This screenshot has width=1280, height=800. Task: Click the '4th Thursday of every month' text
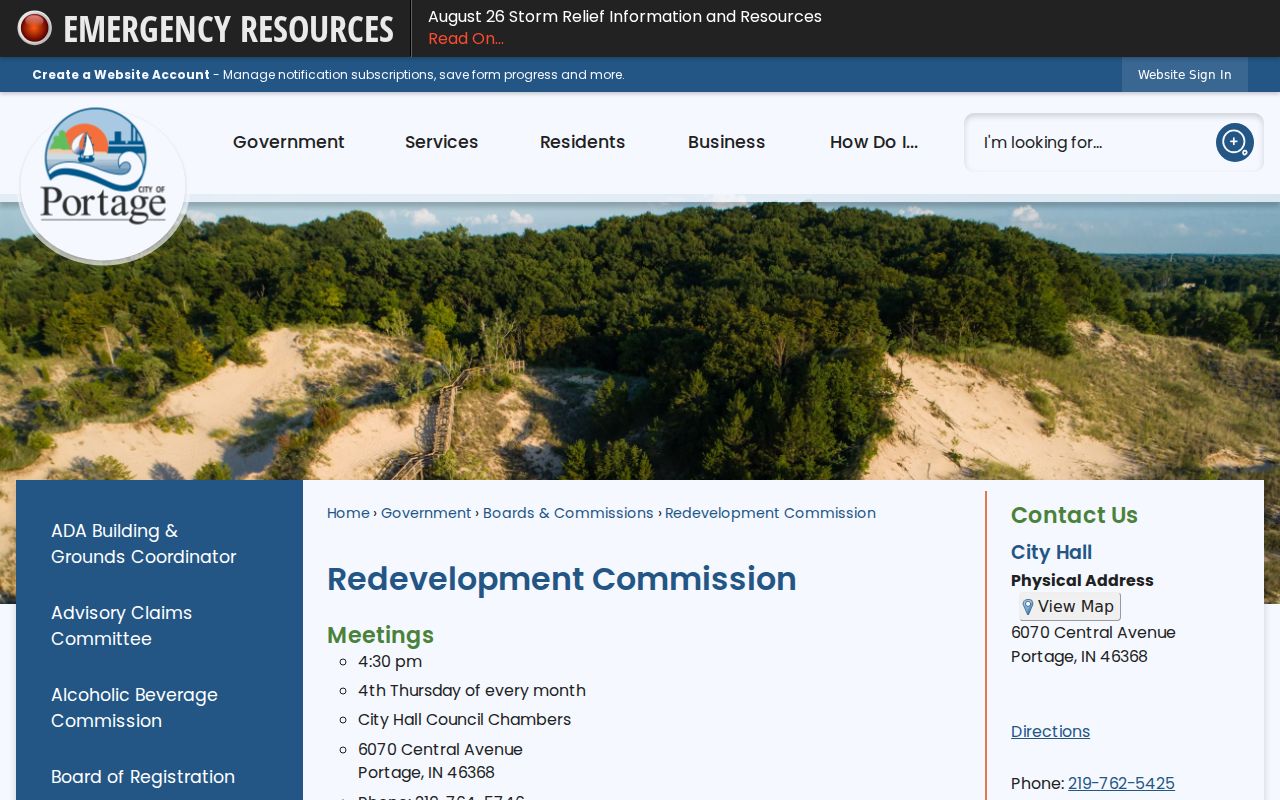[x=472, y=691]
